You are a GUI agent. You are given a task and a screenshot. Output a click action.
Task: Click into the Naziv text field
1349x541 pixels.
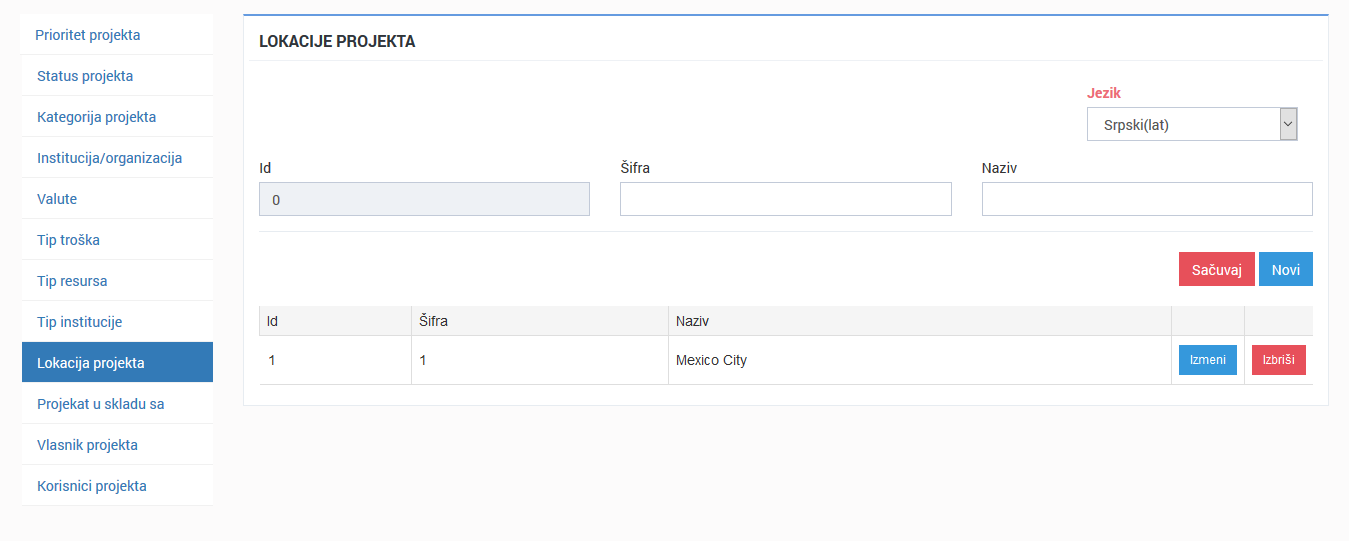[1146, 199]
